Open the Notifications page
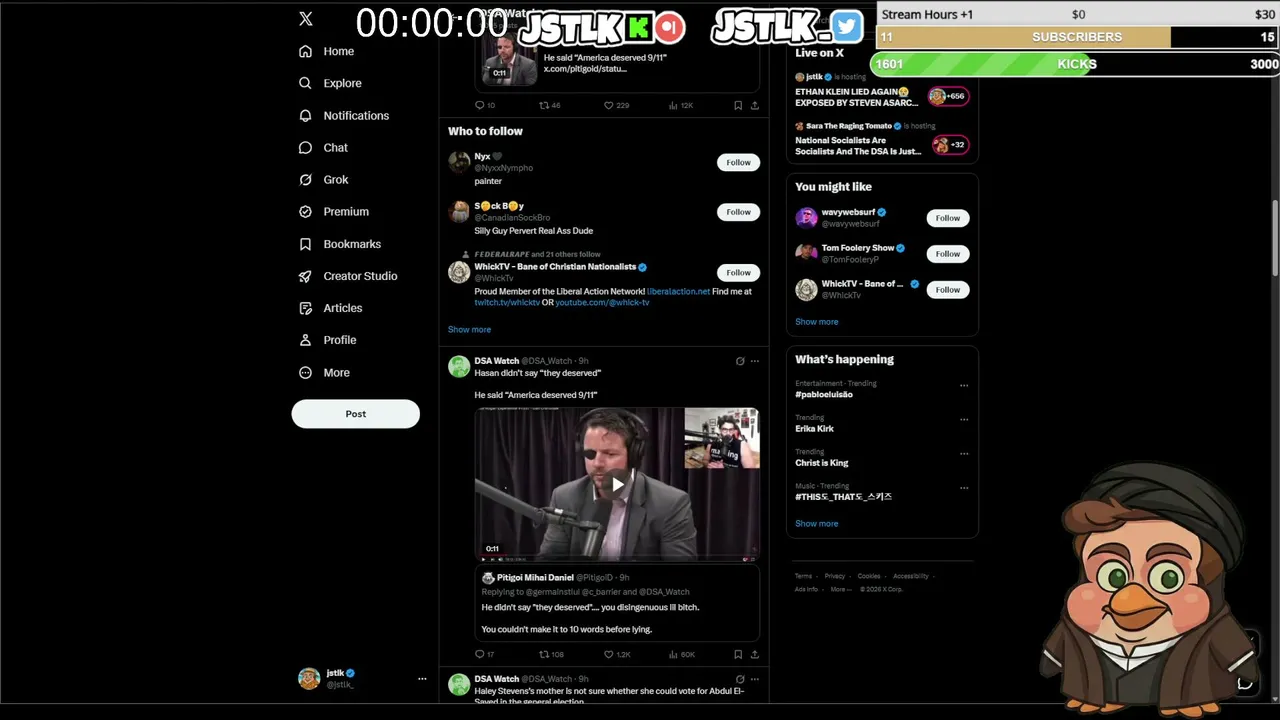Screen dimensions: 1280x720 [x=344, y=116]
